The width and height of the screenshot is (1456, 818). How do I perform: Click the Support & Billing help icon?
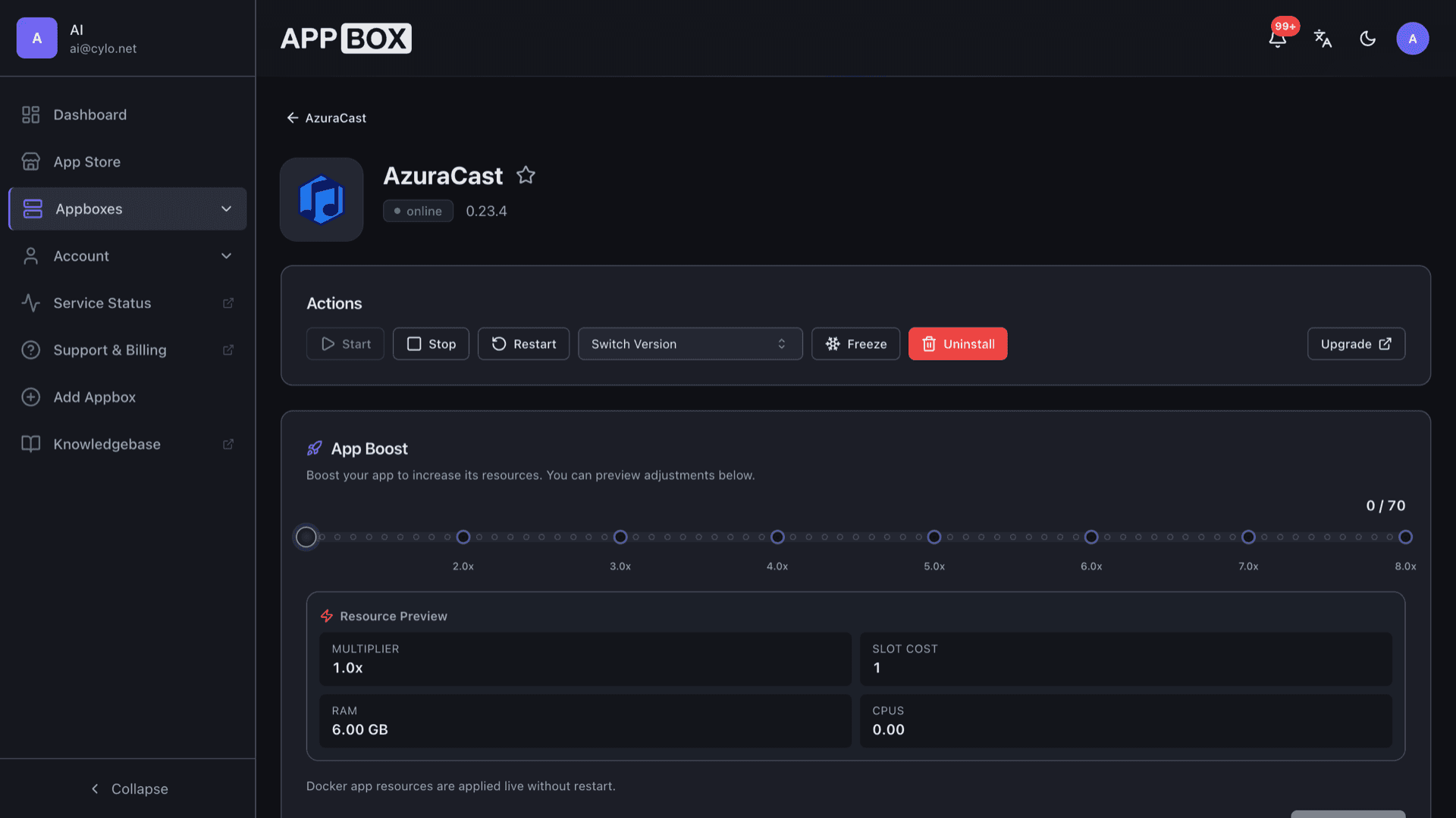tap(30, 349)
